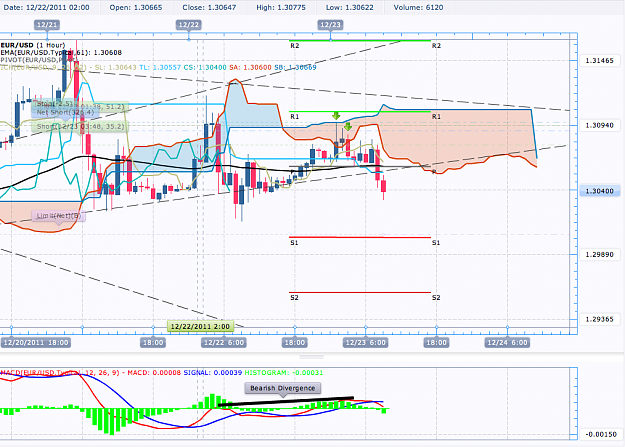Select the Limit(Net)(B) order label
Viewport: 625px width, 447px height.
tap(59, 216)
